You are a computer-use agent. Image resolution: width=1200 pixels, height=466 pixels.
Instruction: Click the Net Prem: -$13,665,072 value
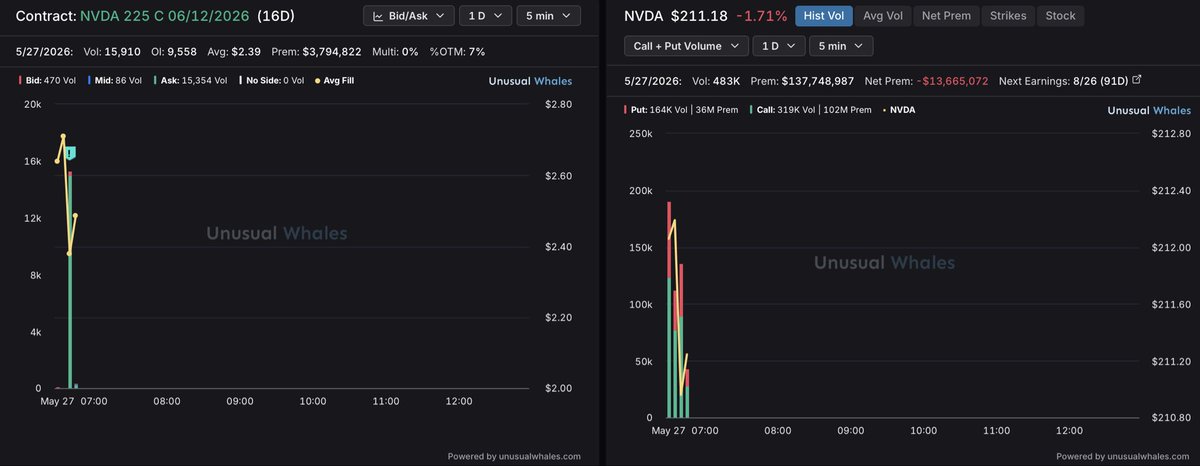926,80
